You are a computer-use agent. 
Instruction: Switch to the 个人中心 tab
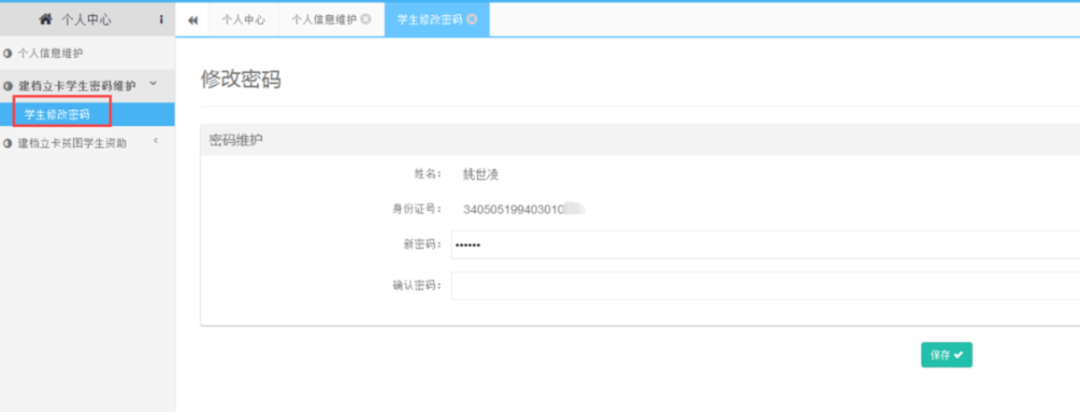[243, 20]
